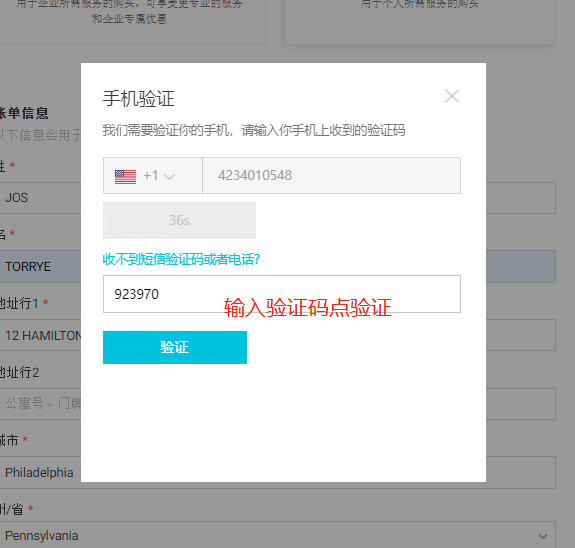This screenshot has width=575, height=548.
Task: Click the 手机验证 dialog title
Action: click(x=138, y=99)
